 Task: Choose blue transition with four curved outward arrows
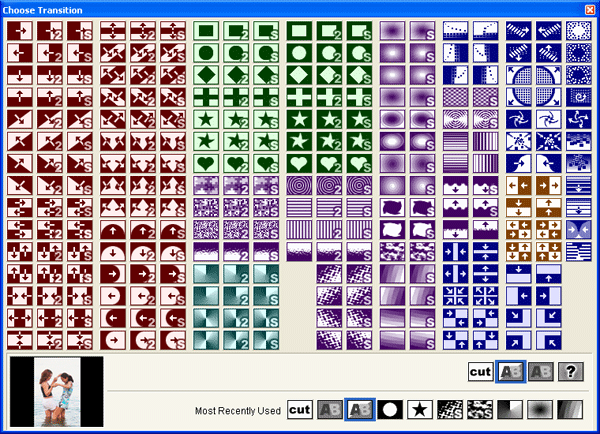pyautogui.click(x=579, y=119)
